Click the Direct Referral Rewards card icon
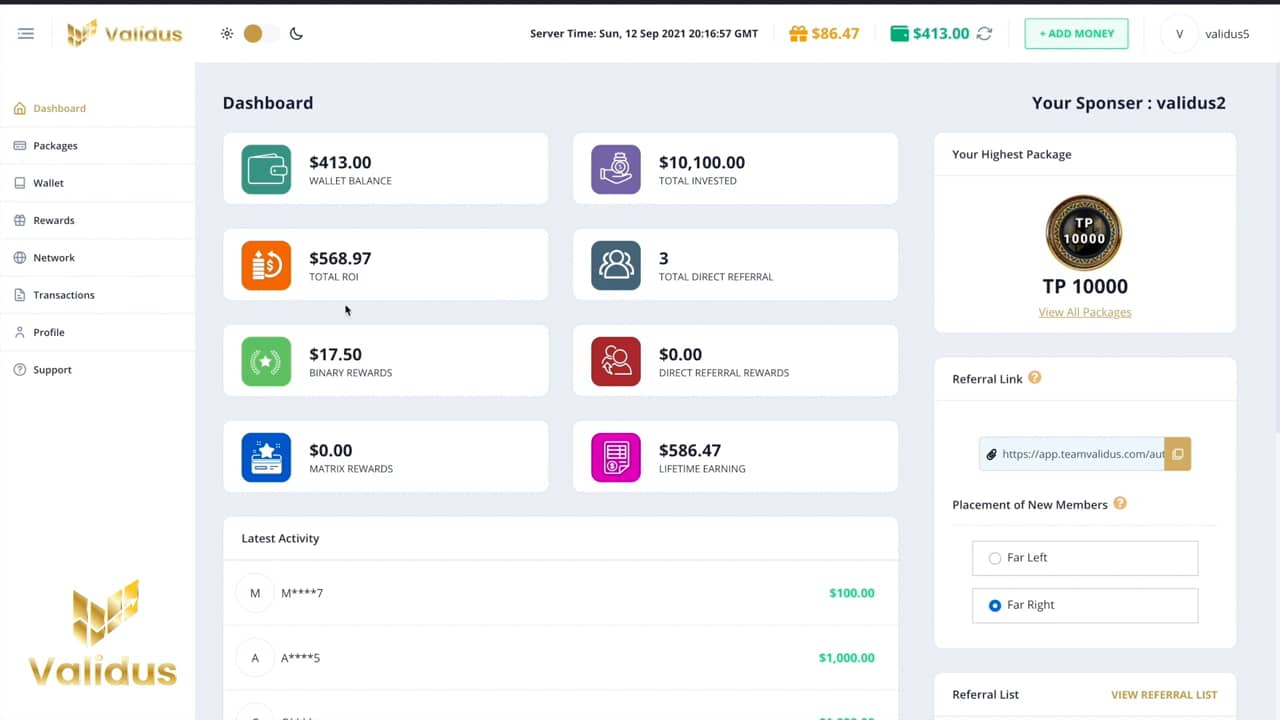This screenshot has width=1280, height=720. (616, 361)
